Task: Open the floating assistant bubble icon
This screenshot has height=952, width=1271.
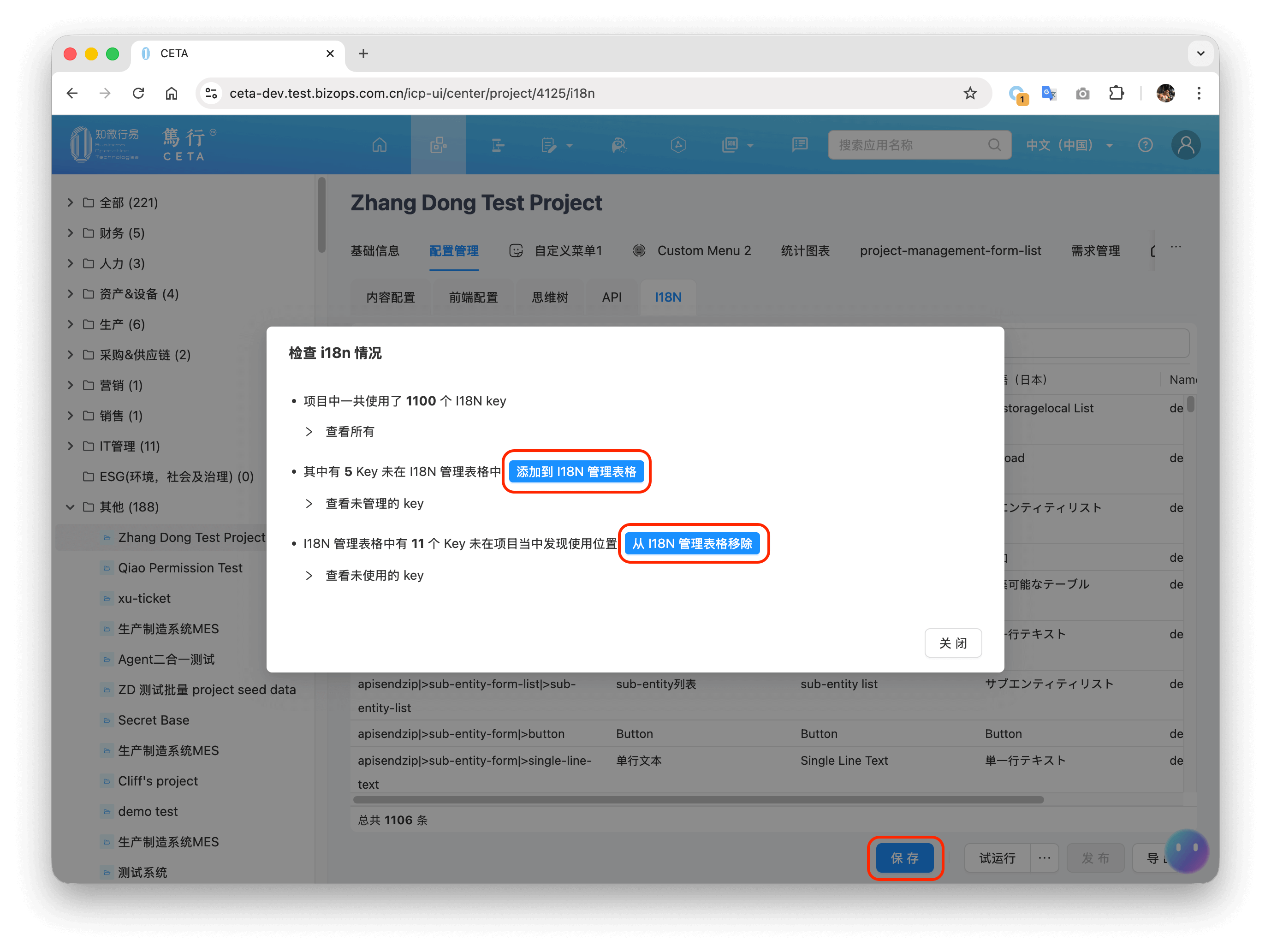Action: click(x=1187, y=851)
